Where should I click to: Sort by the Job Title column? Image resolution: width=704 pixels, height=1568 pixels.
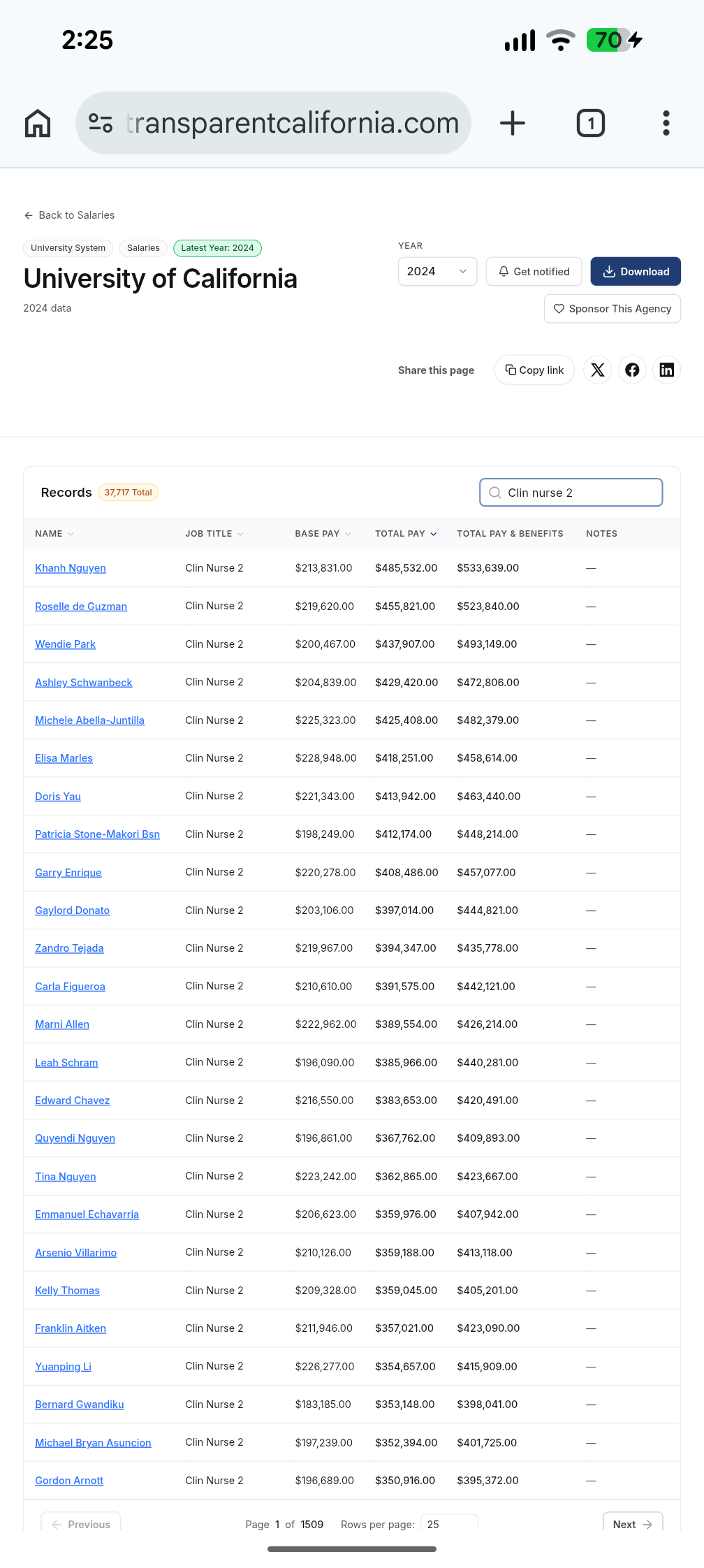pyautogui.click(x=214, y=534)
